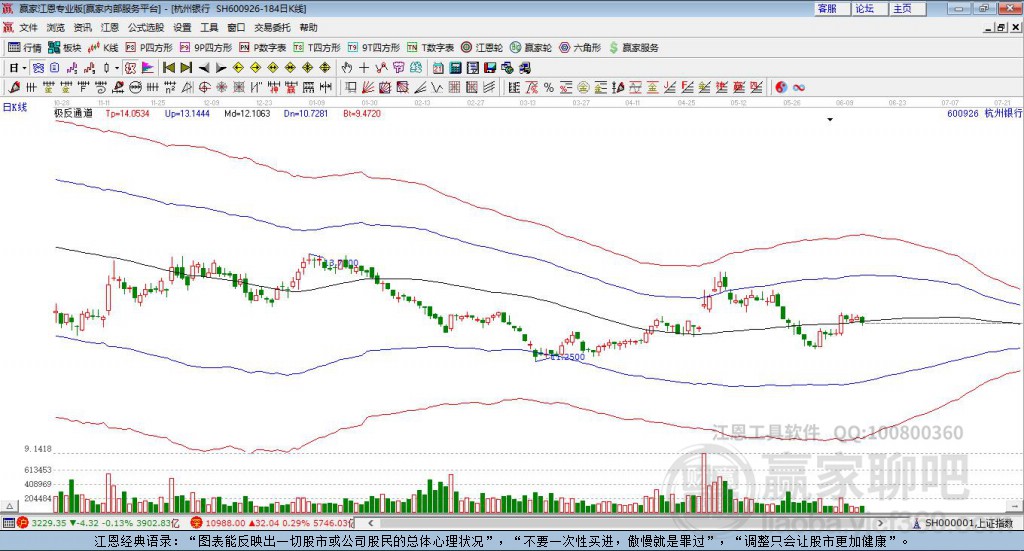1024x551 pixels.
Task: Open 赢家服务 with the dollar icon
Action: coord(633,48)
